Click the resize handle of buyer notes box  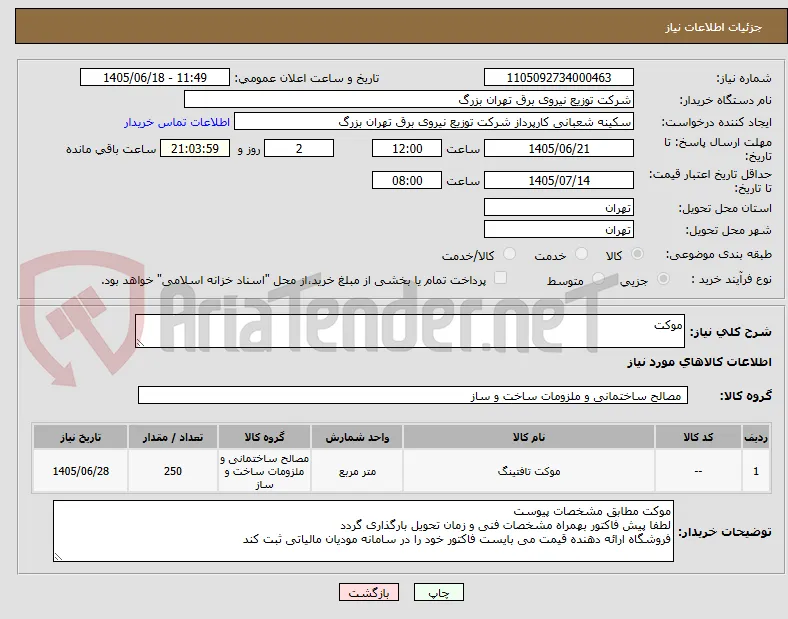pos(58,557)
